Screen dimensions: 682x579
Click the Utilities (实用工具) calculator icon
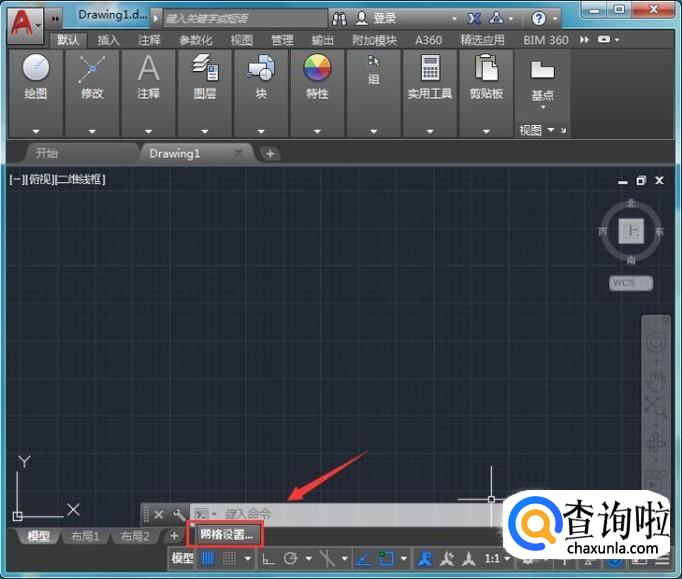pyautogui.click(x=430, y=67)
